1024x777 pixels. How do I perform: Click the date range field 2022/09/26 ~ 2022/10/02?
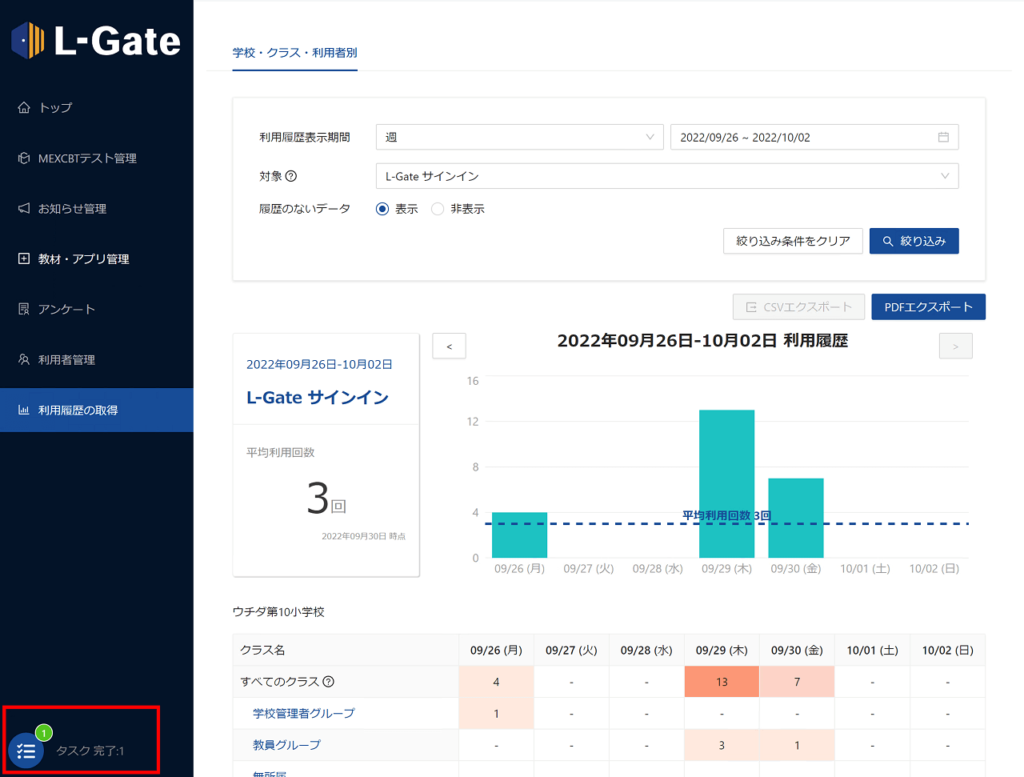[814, 137]
